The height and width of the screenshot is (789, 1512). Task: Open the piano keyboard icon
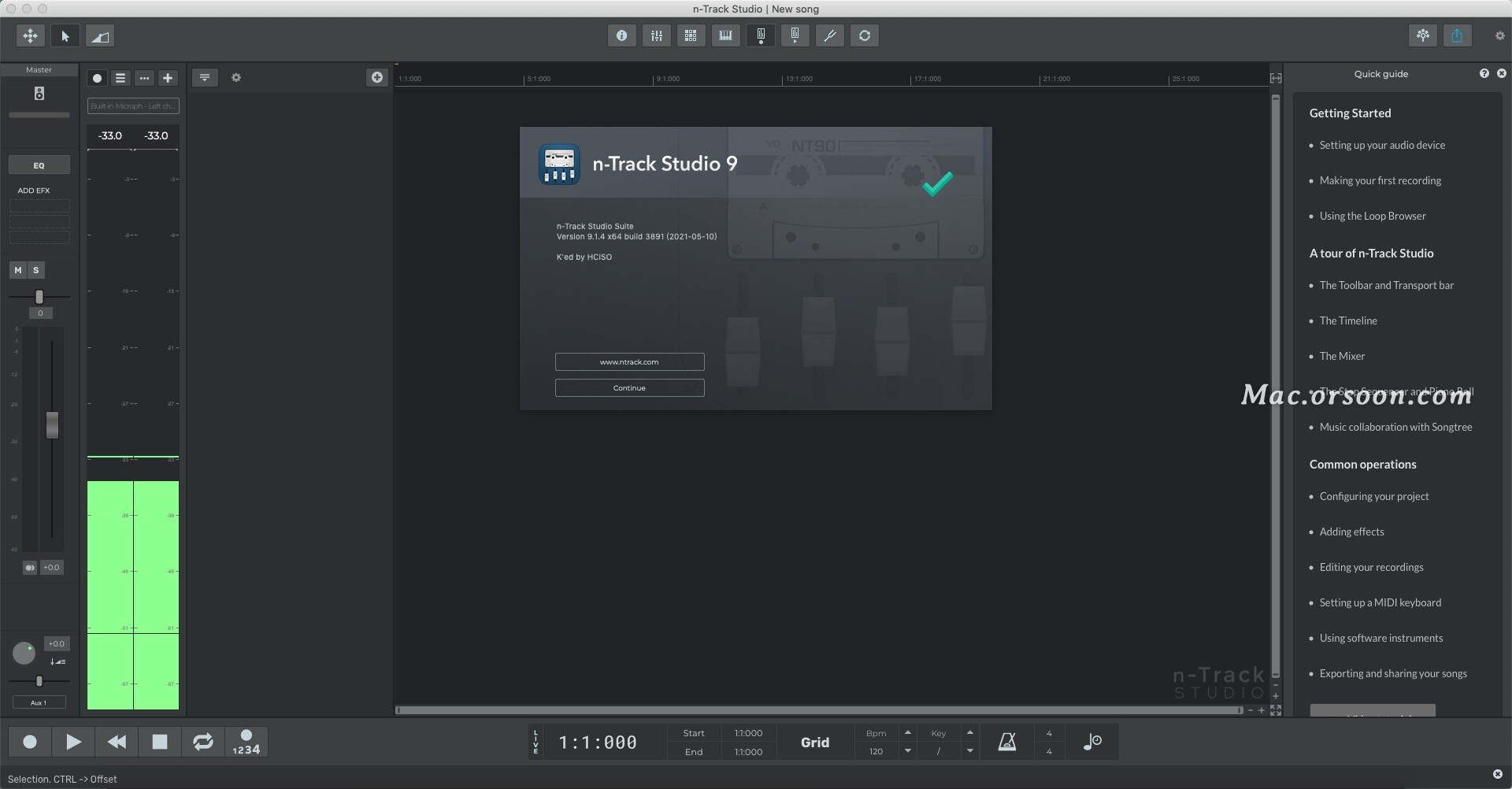726,35
